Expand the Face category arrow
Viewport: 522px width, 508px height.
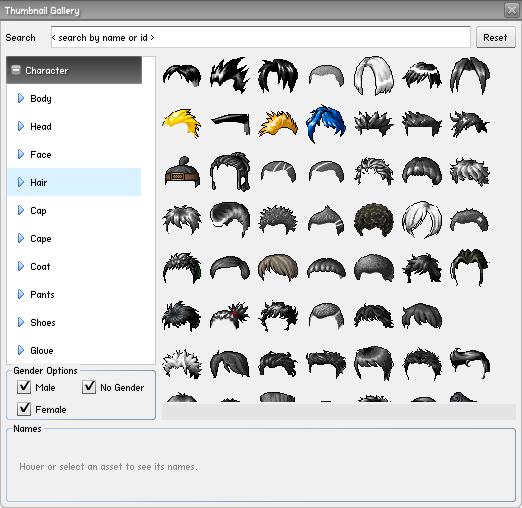pyautogui.click(x=21, y=154)
